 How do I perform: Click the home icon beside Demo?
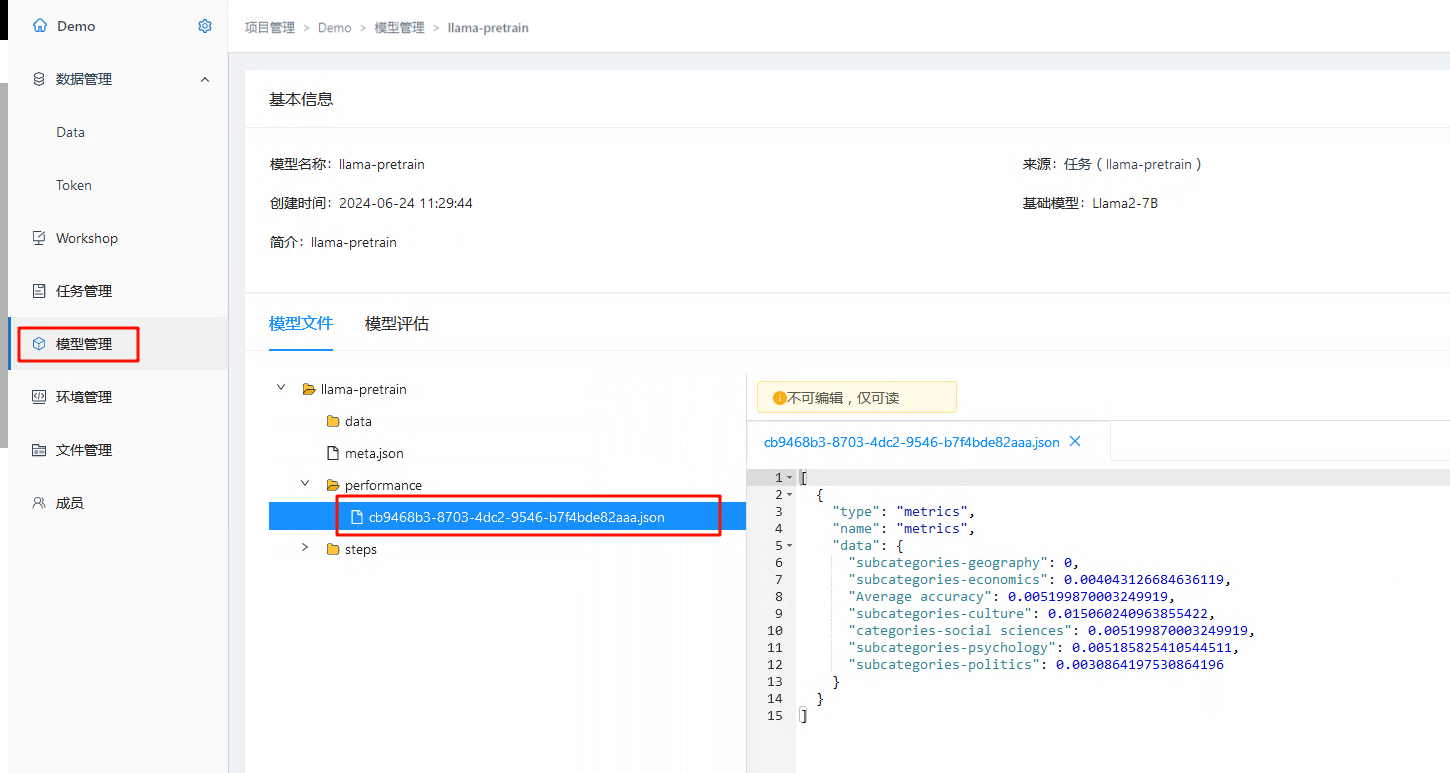[x=40, y=26]
